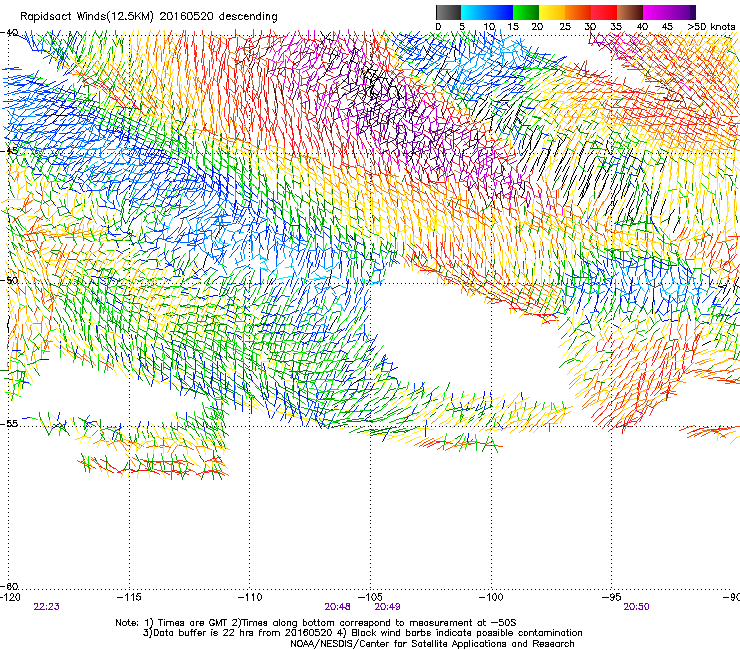The width and height of the screenshot is (740, 650).
Task: Click the '-60' latitude axis label
Action: point(9,586)
